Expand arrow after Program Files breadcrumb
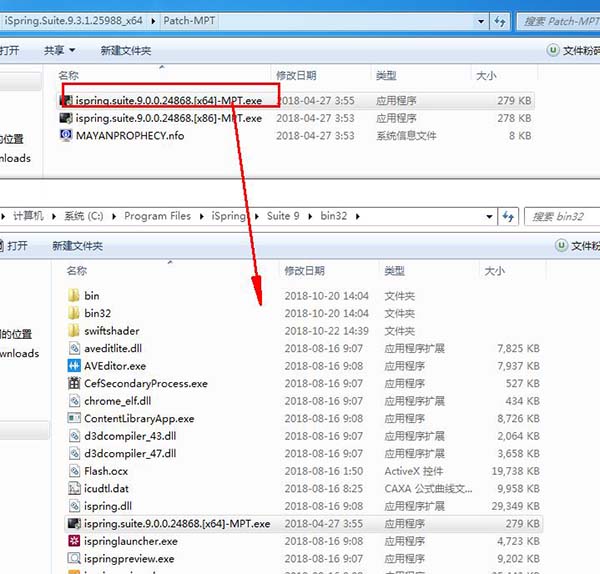The height and width of the screenshot is (574, 600). [x=202, y=217]
